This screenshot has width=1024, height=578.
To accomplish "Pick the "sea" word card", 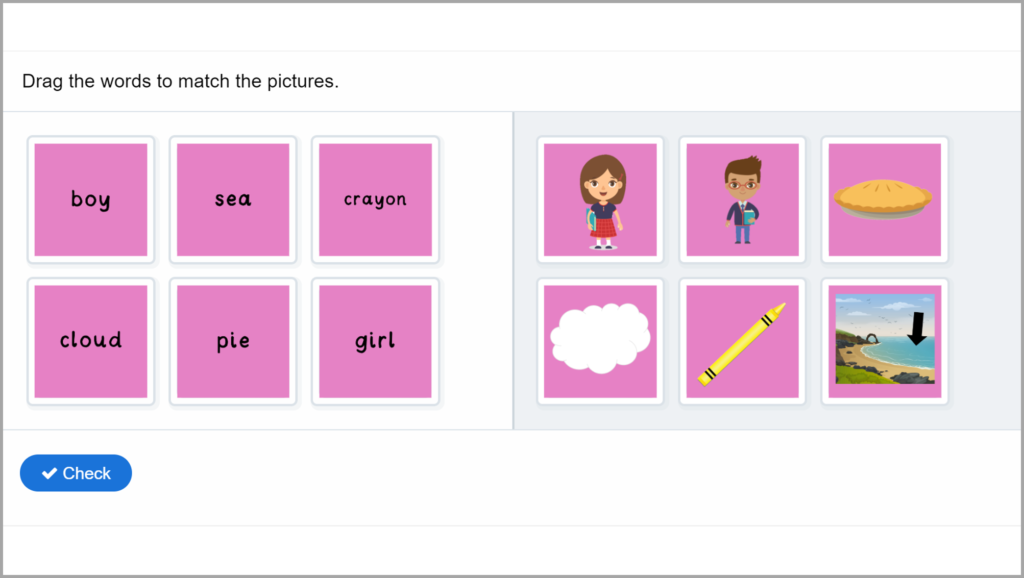I will tap(233, 200).
